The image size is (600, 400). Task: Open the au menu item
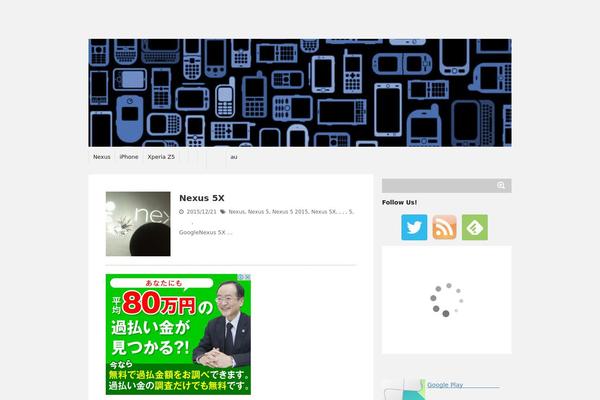point(234,157)
